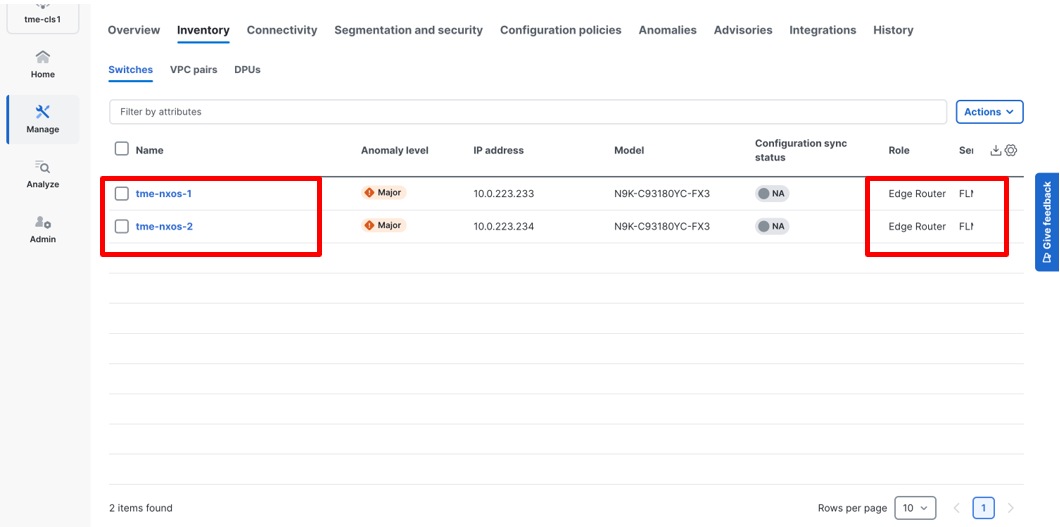Switch to the History tab
1060x527 pixels.
(893, 30)
